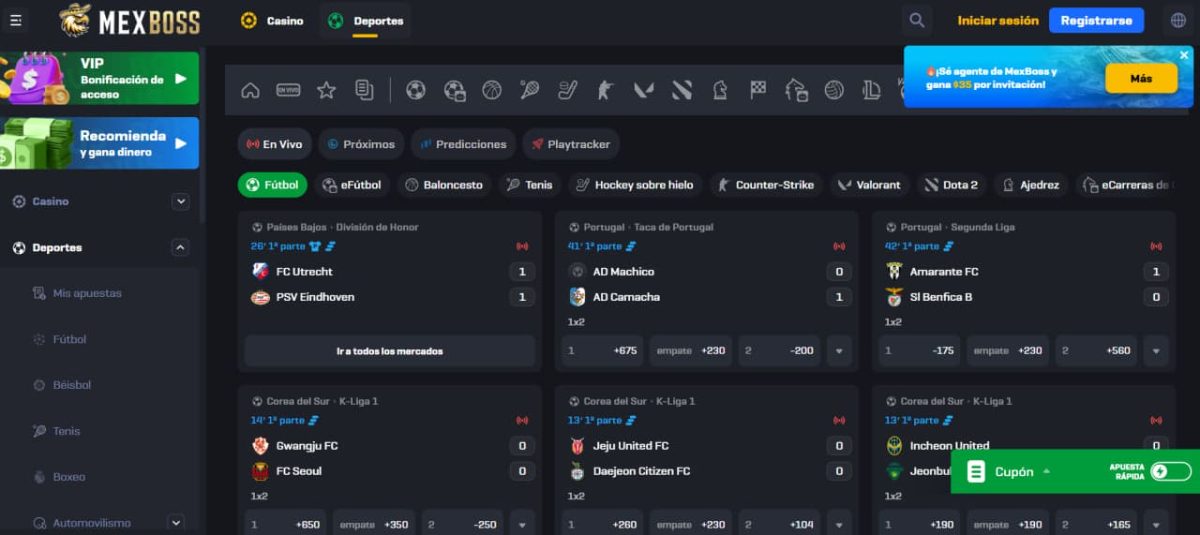Select the virtual horse racing icon
1200x535 pixels.
pyautogui.click(x=796, y=90)
